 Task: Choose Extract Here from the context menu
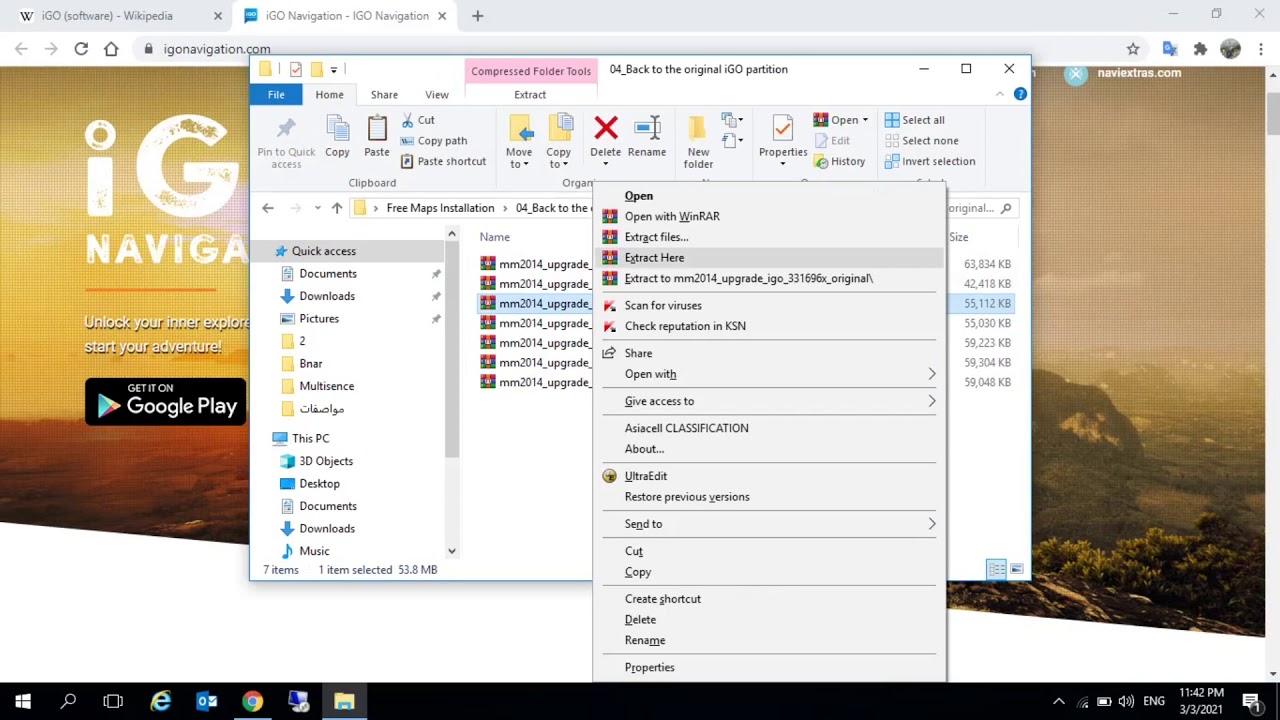[770, 258]
